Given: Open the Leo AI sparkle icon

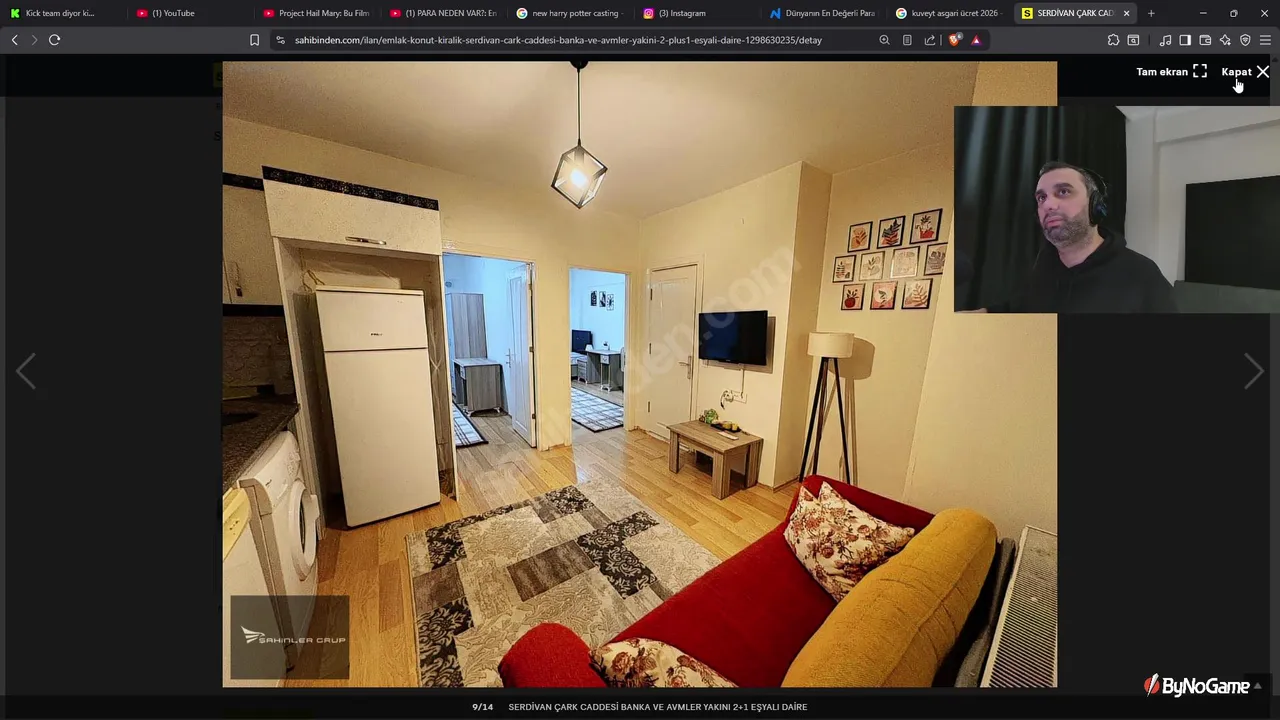Looking at the screenshot, I should [x=1225, y=40].
